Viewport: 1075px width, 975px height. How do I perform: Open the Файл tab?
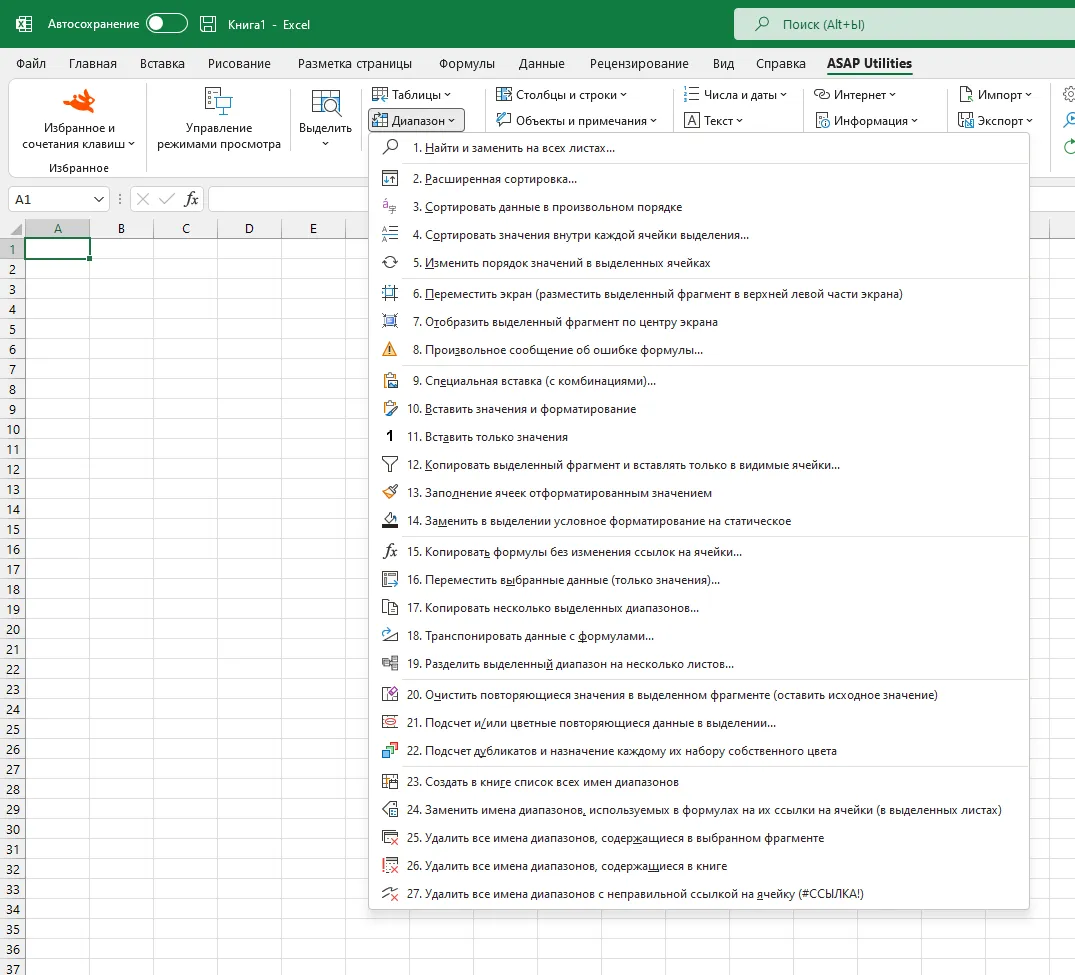(31, 64)
